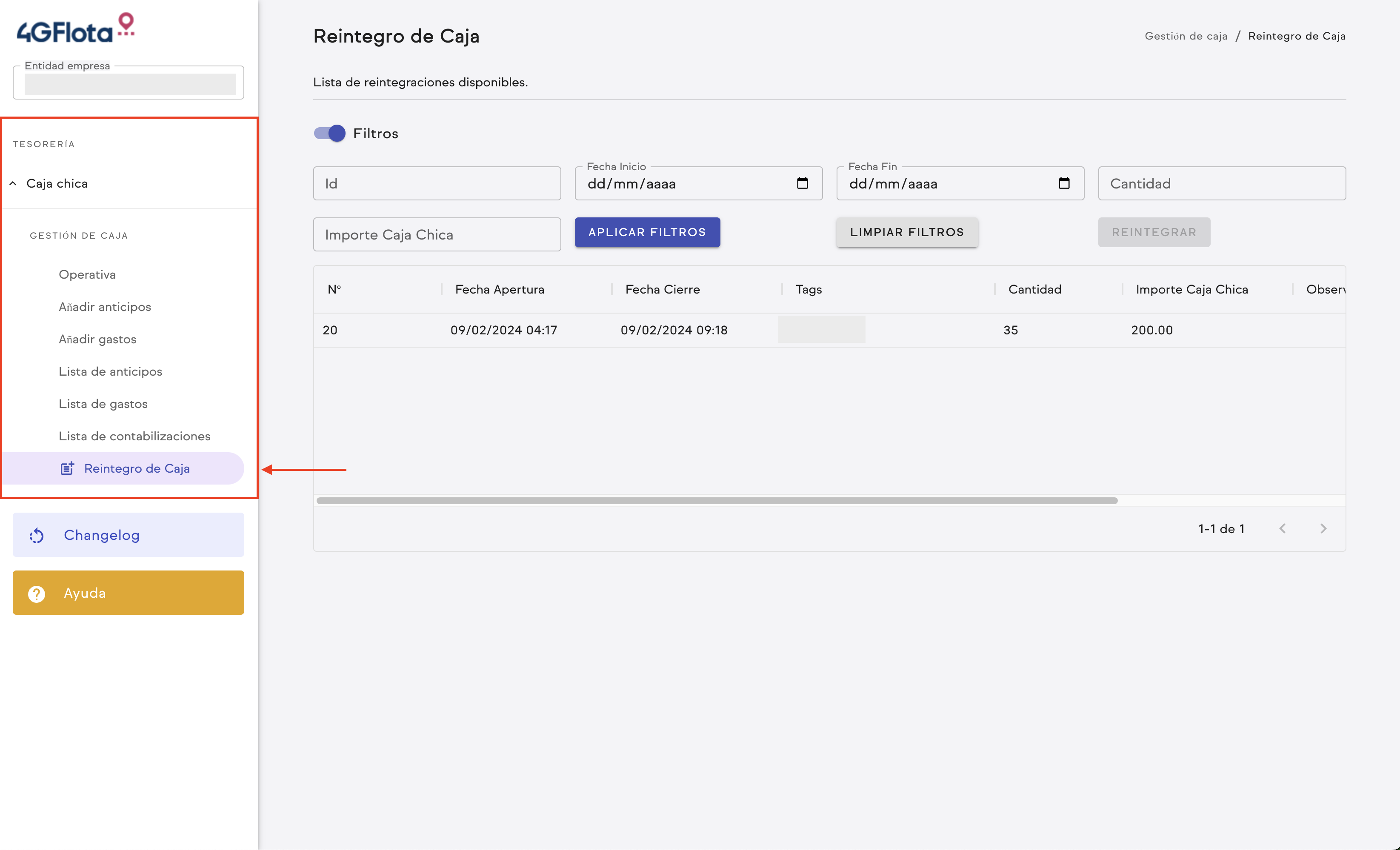Open the Fecha Fin calendar picker icon

click(x=1064, y=183)
